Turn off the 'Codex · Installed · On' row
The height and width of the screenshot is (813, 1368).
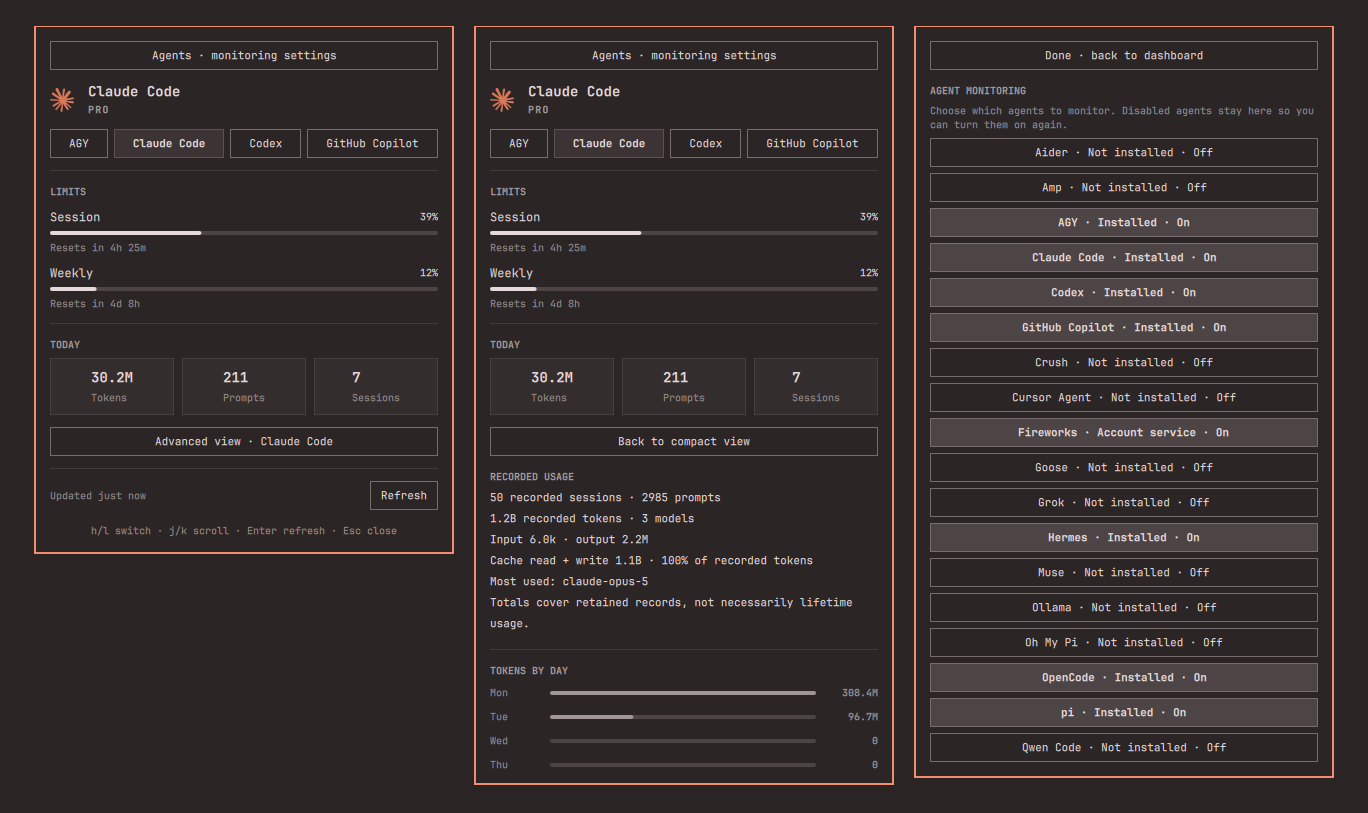coord(1124,293)
